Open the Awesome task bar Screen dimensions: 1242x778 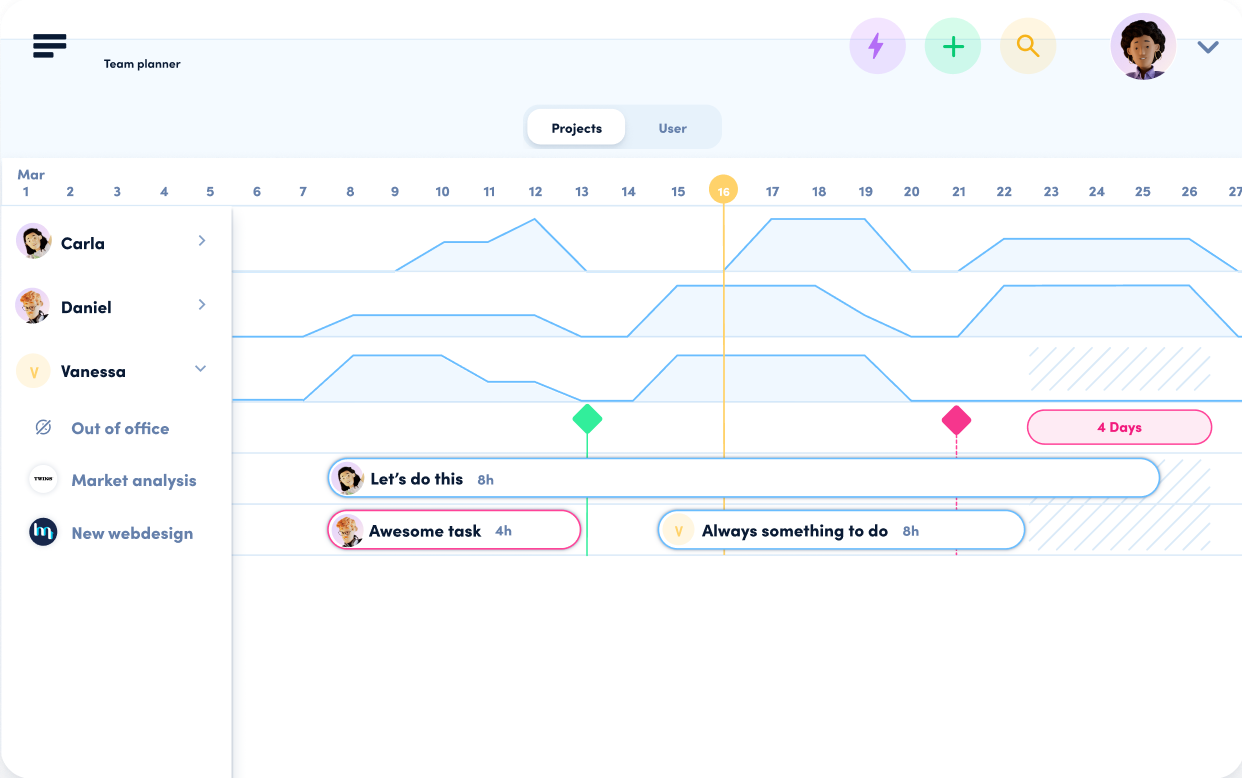[455, 530]
